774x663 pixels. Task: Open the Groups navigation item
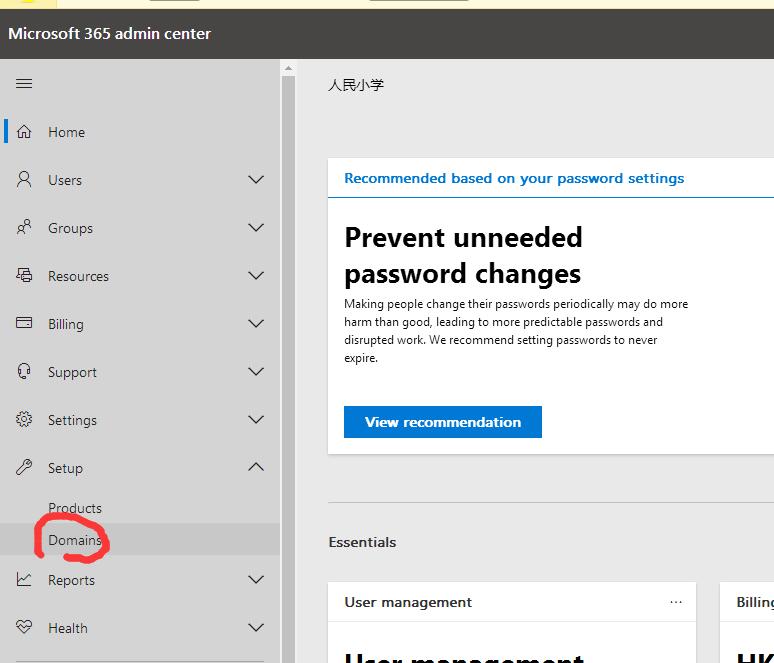coord(140,228)
